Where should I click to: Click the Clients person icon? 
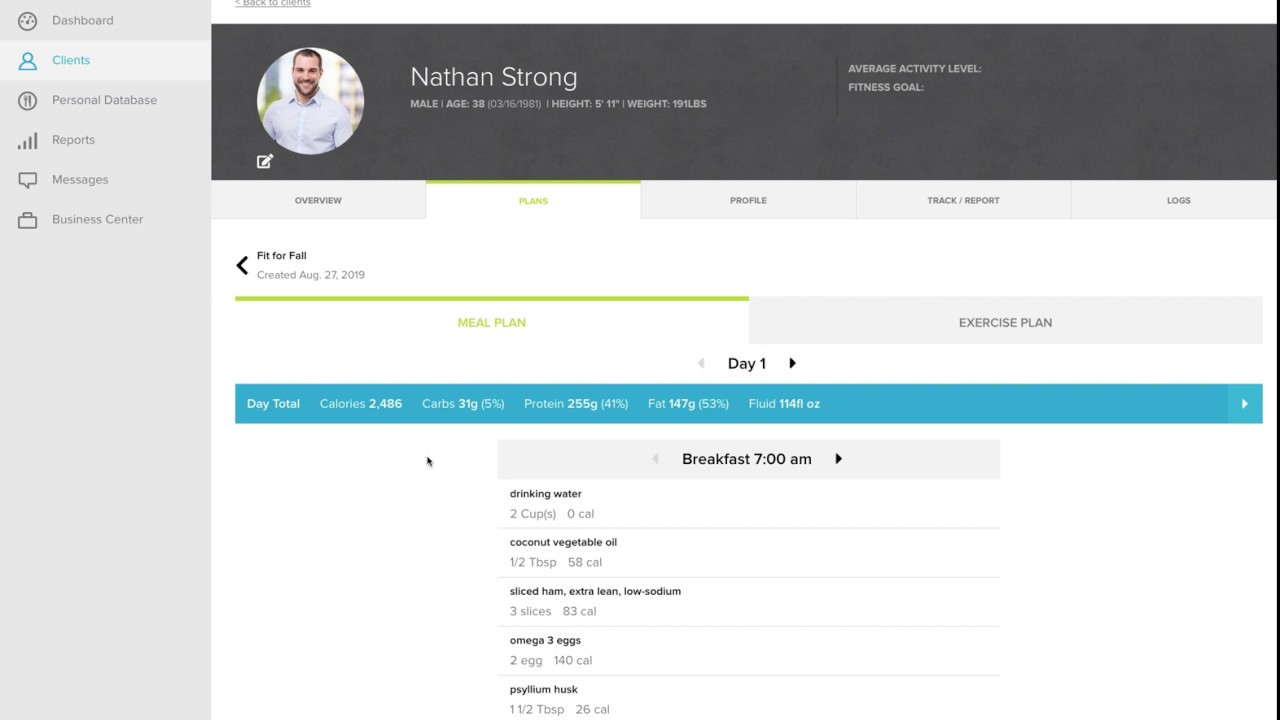click(28, 61)
